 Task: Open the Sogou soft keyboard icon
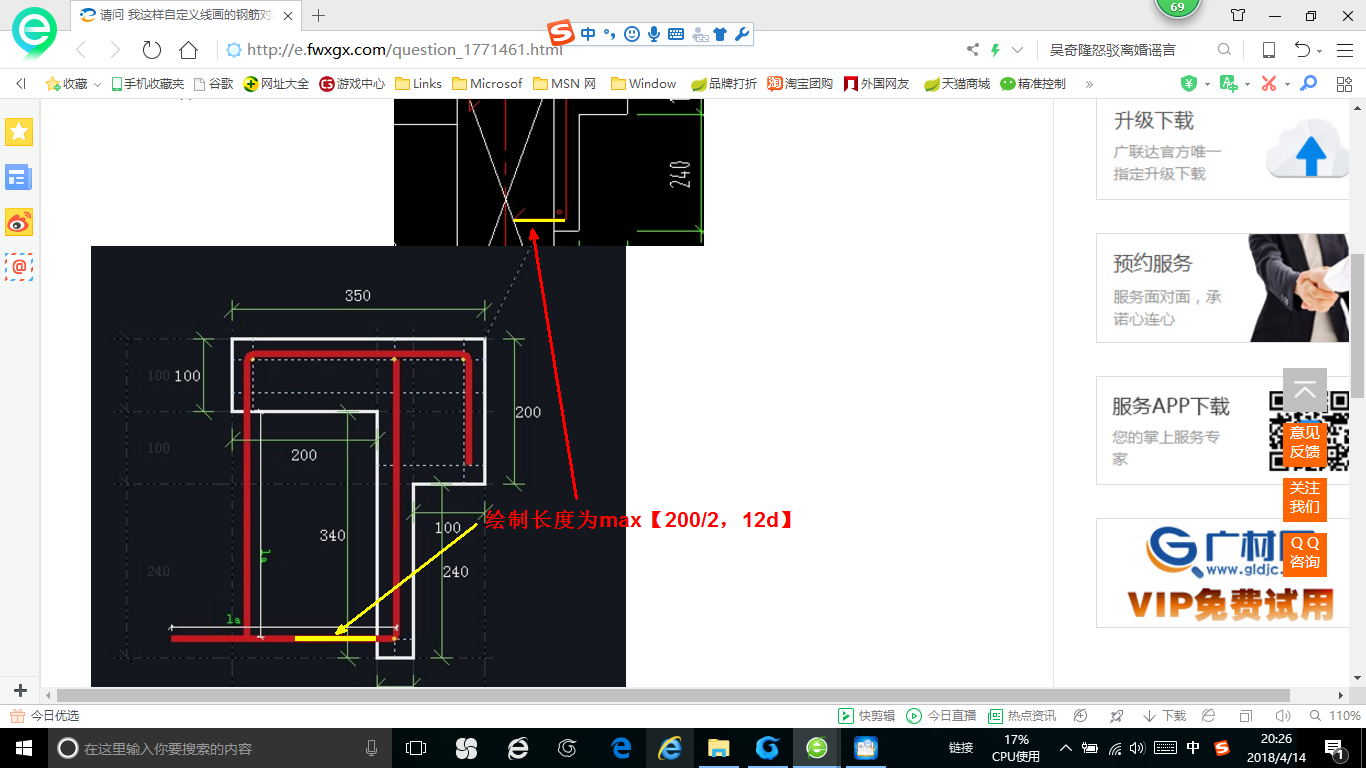coord(676,34)
